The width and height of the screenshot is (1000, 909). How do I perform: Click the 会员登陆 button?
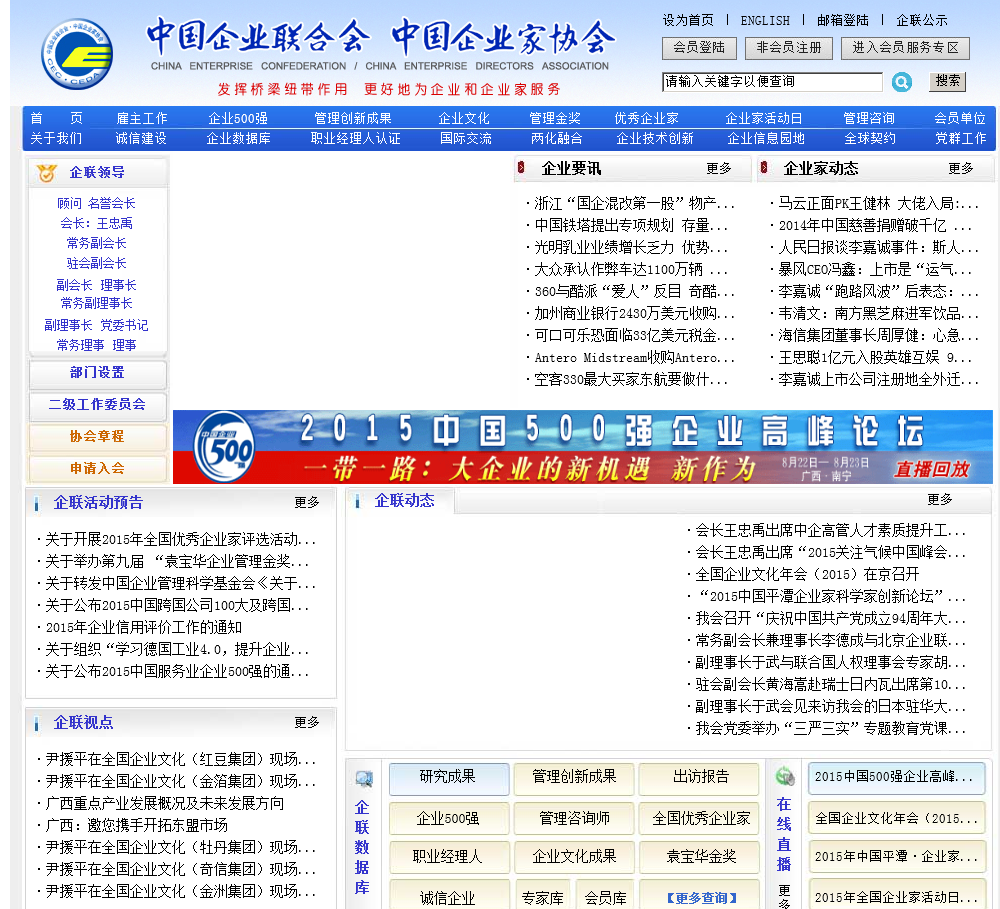click(699, 48)
